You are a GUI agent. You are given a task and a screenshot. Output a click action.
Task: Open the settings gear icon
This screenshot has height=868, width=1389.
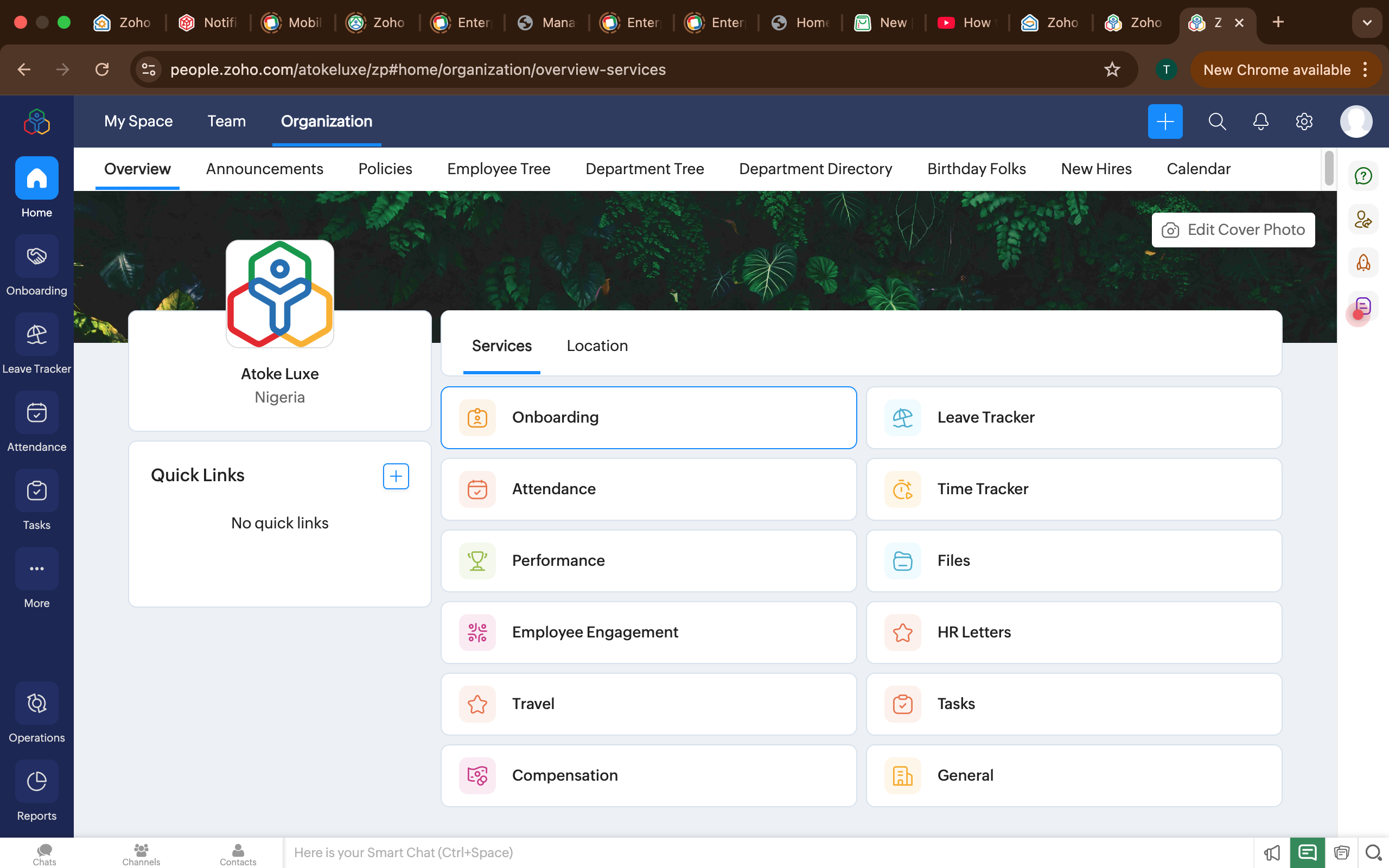click(1304, 121)
